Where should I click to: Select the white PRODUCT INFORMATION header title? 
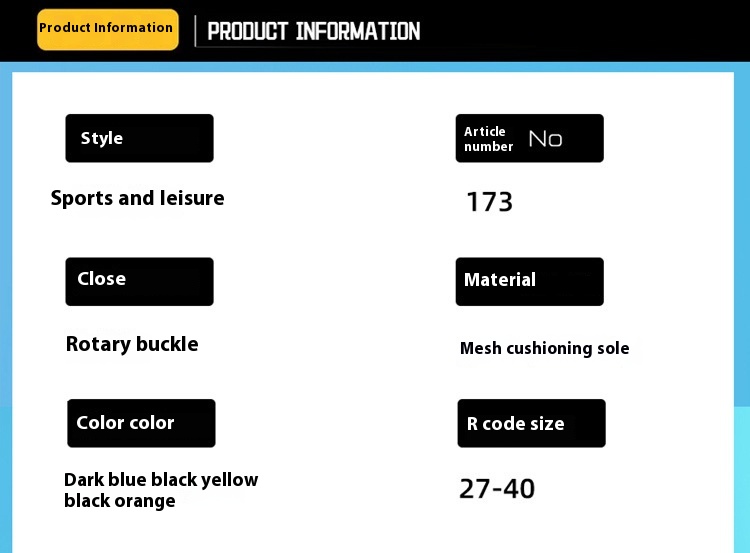(313, 31)
